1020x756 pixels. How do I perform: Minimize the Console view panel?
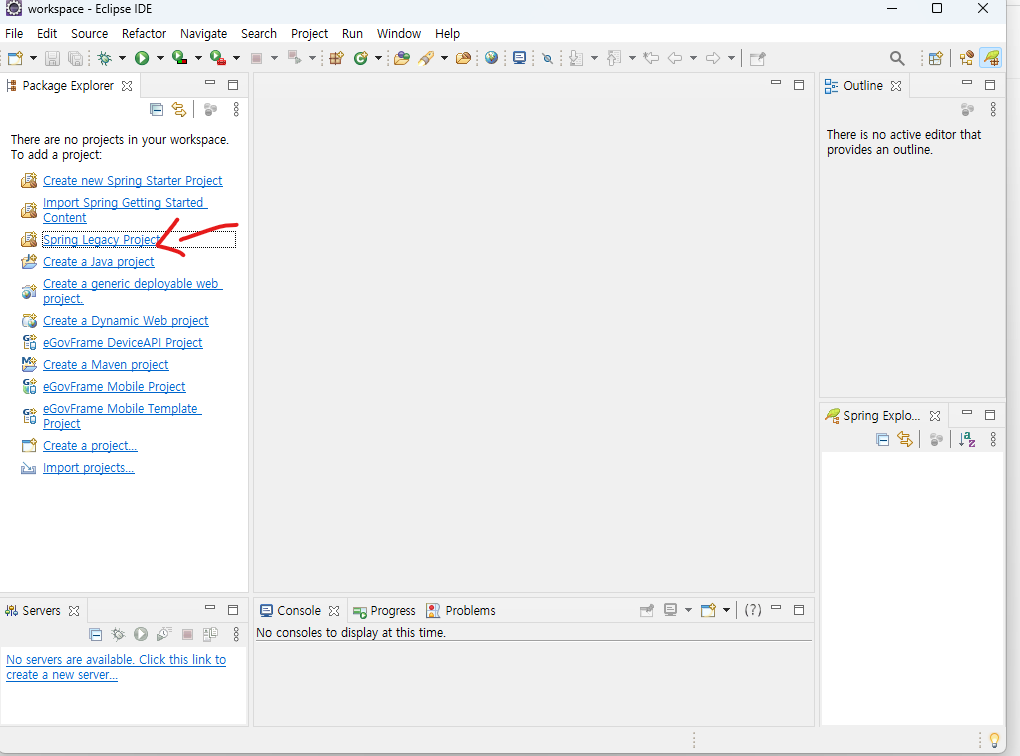(775, 608)
